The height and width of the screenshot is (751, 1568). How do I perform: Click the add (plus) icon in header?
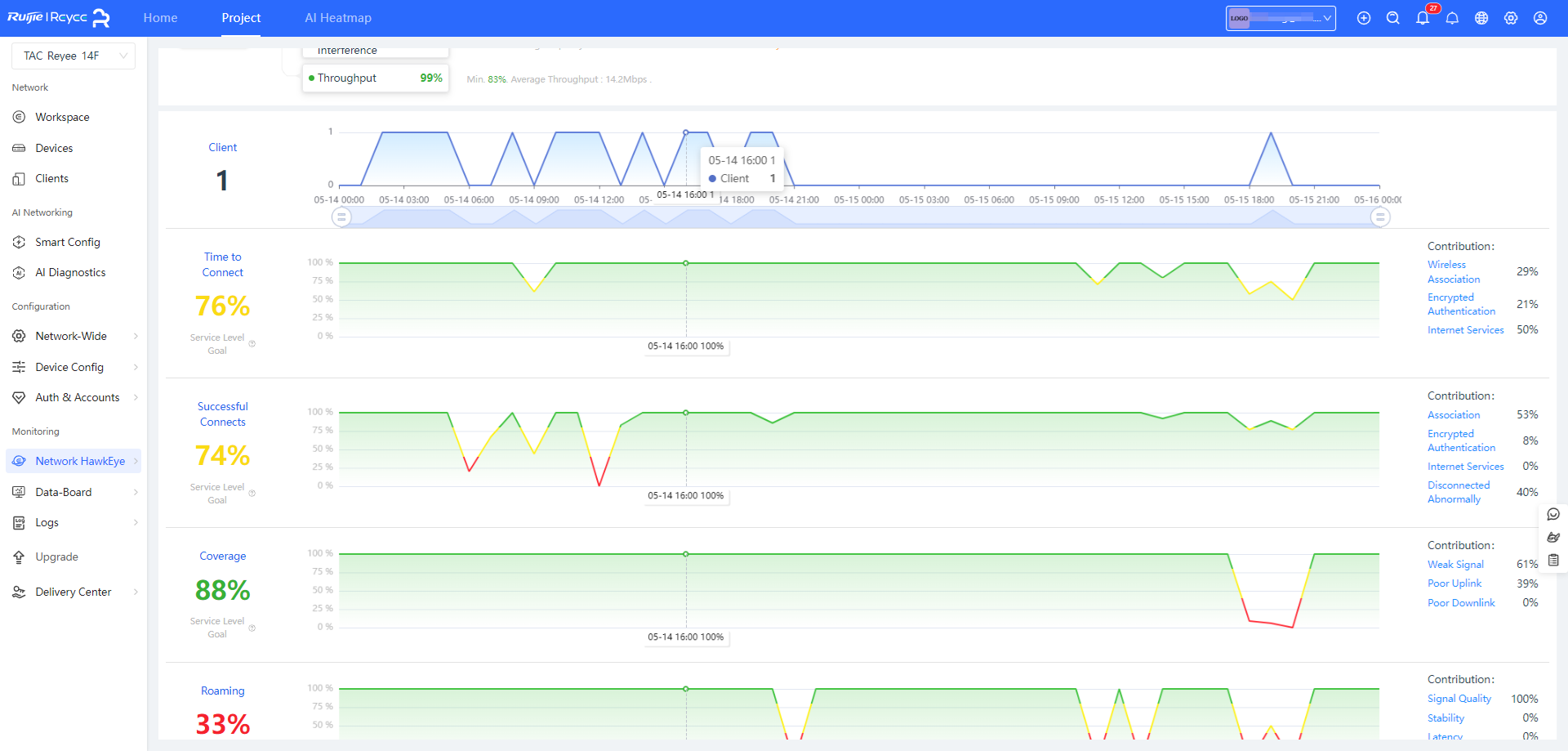1363,18
